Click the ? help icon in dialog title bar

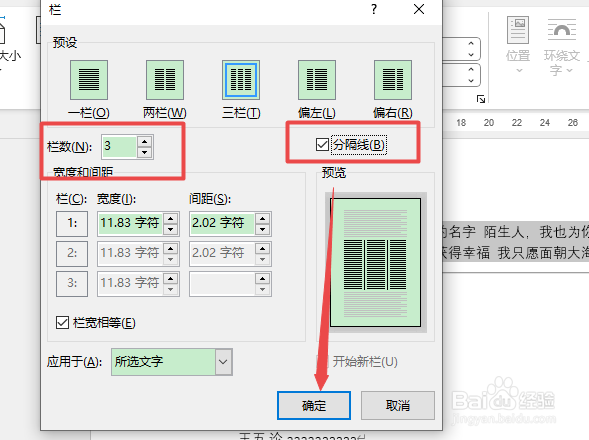(x=374, y=9)
